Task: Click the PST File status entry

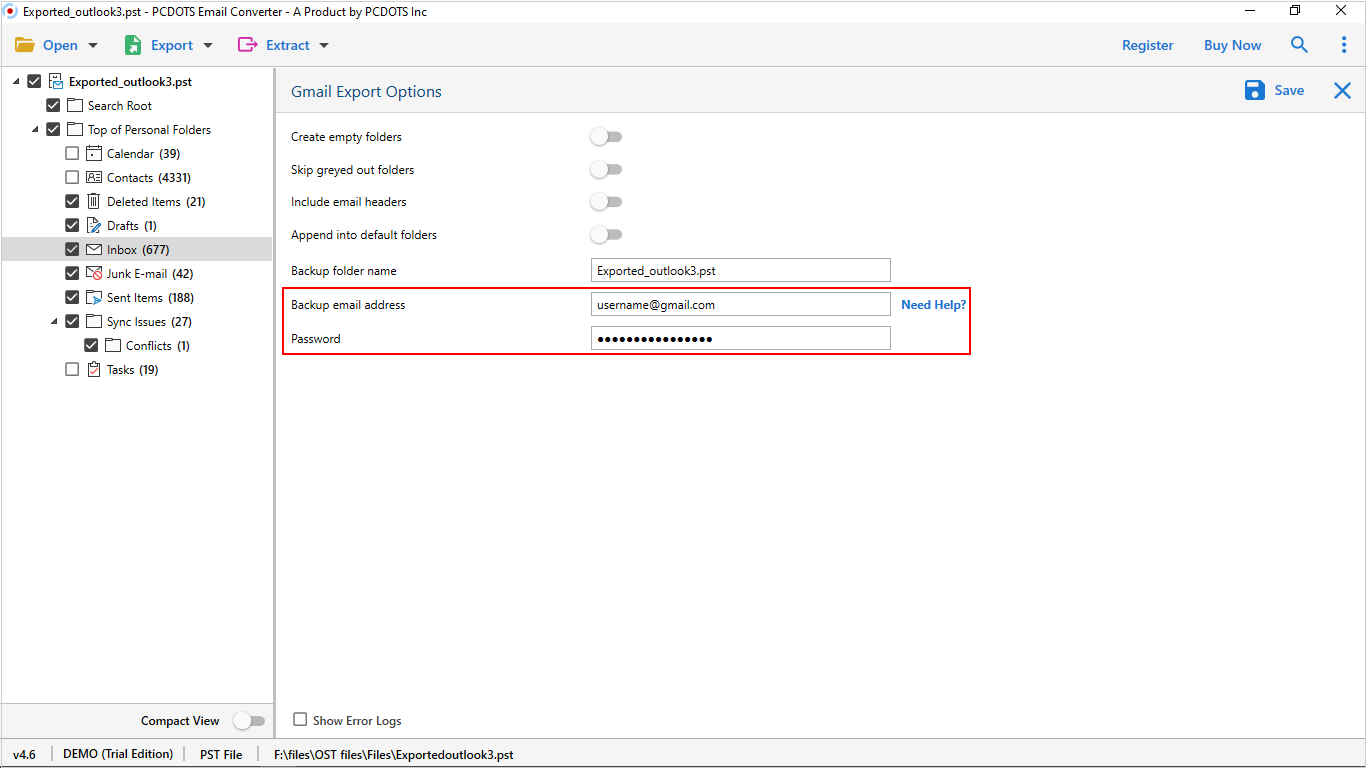Action: tap(221, 755)
